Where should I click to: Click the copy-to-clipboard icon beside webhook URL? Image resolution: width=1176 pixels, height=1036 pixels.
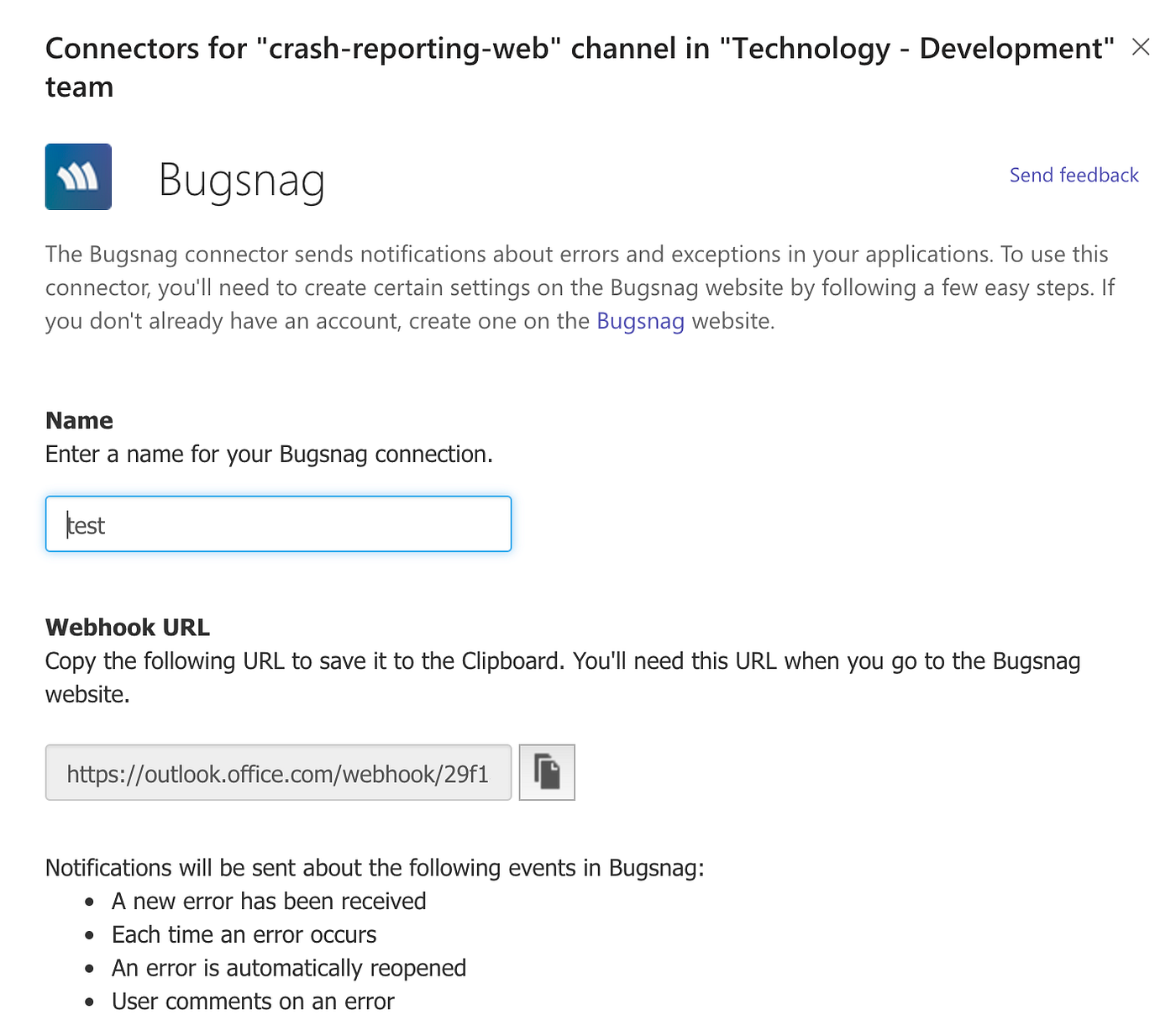click(x=546, y=772)
